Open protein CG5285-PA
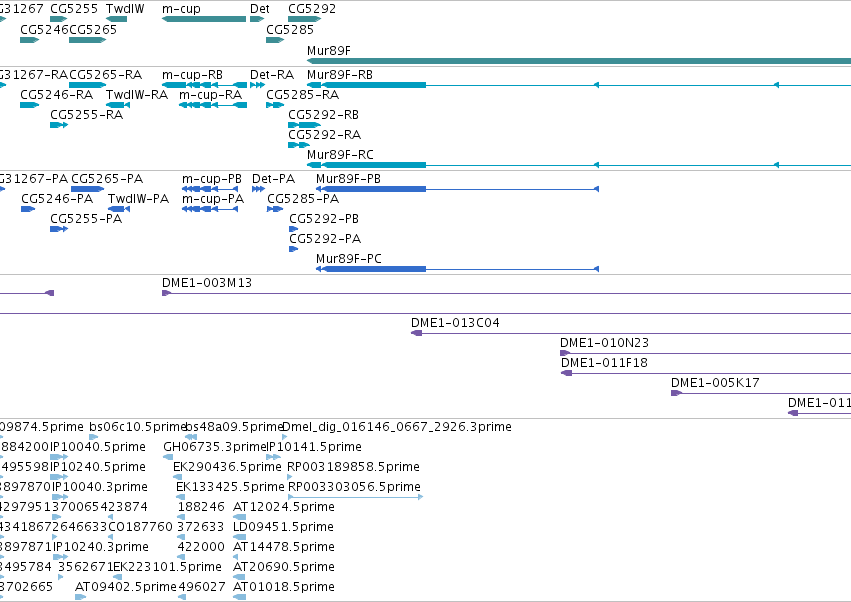This screenshot has width=851, height=602. click(x=275, y=209)
